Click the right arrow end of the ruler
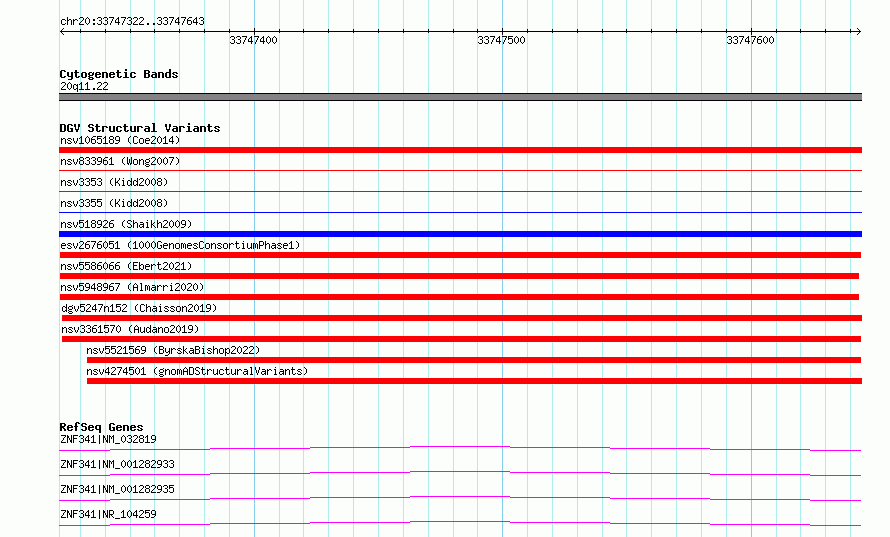The width and height of the screenshot is (890, 537). pos(858,32)
